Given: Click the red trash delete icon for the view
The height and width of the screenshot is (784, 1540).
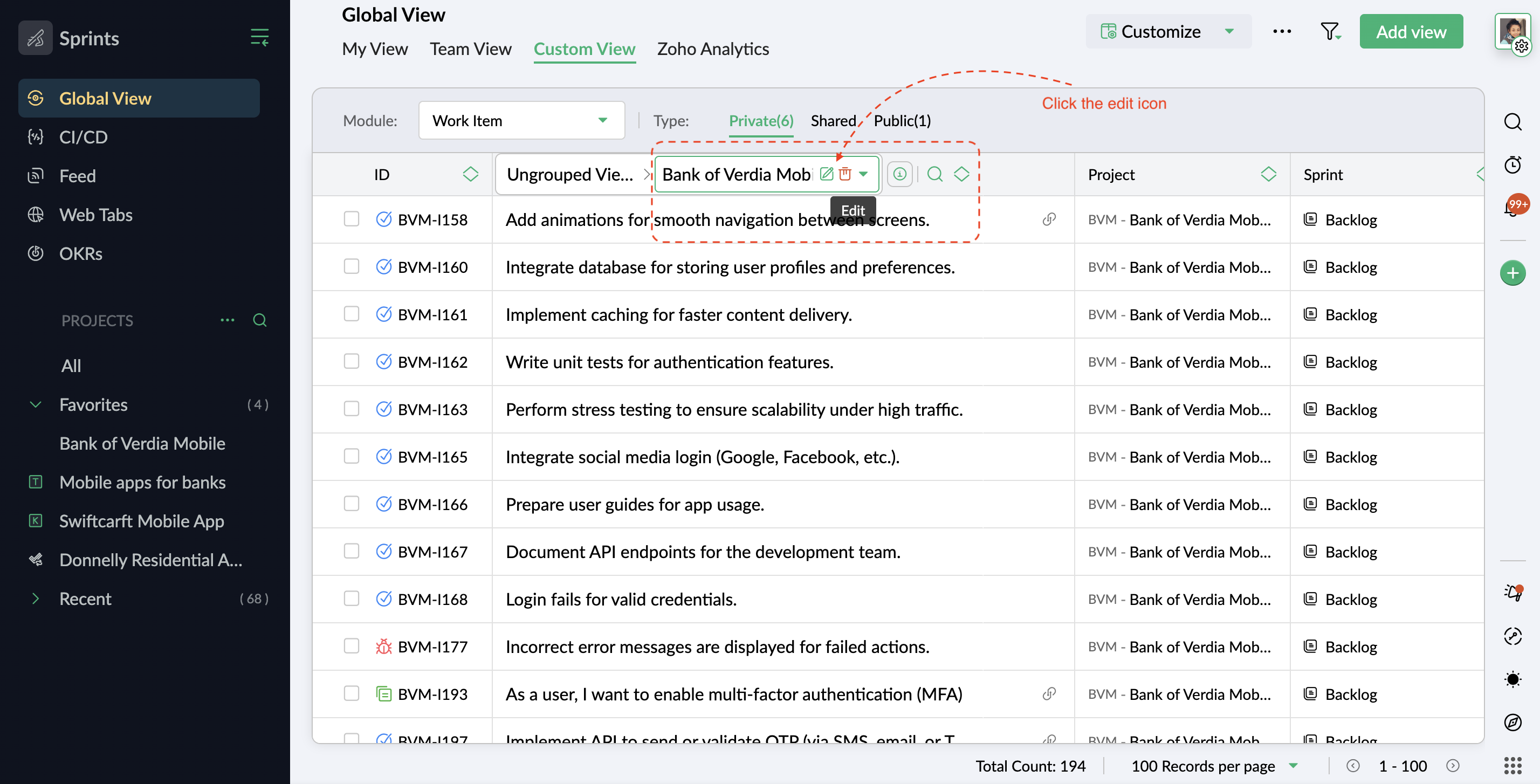Looking at the screenshot, I should 845,174.
